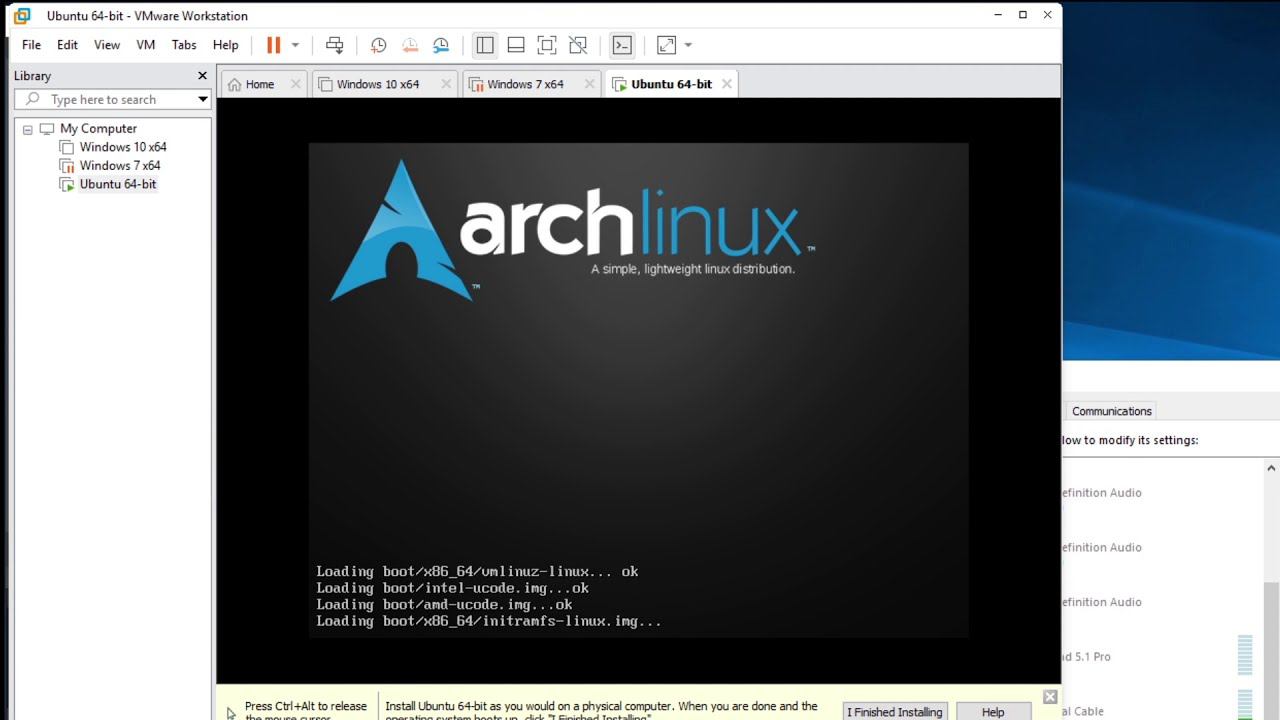Open the Library search dropdown arrow
Viewport: 1280px width, 720px height.
pyautogui.click(x=203, y=99)
